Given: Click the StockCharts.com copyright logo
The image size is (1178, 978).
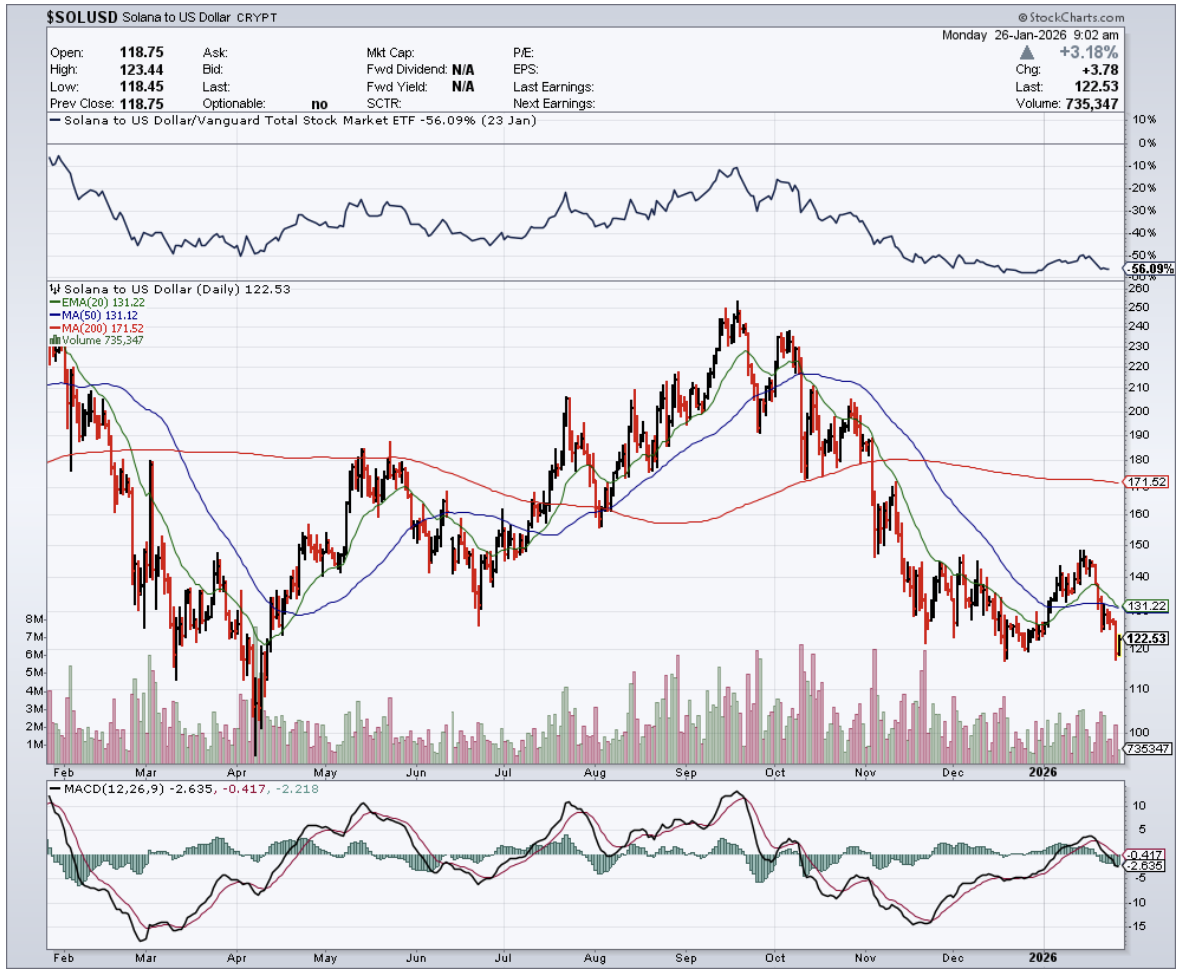Looking at the screenshot, I should [1072, 18].
